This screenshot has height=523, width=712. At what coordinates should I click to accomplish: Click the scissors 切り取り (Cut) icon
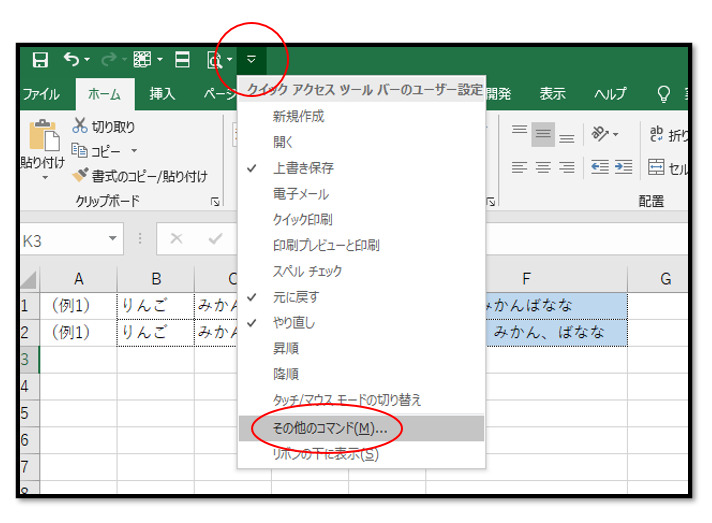(x=81, y=127)
